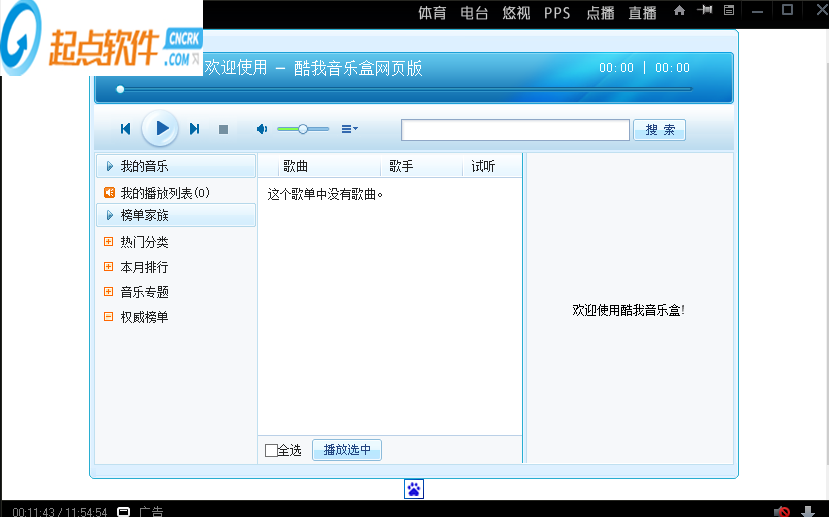The image size is (829, 517).
Task: Stop playback with the stop button
Action: tap(224, 130)
